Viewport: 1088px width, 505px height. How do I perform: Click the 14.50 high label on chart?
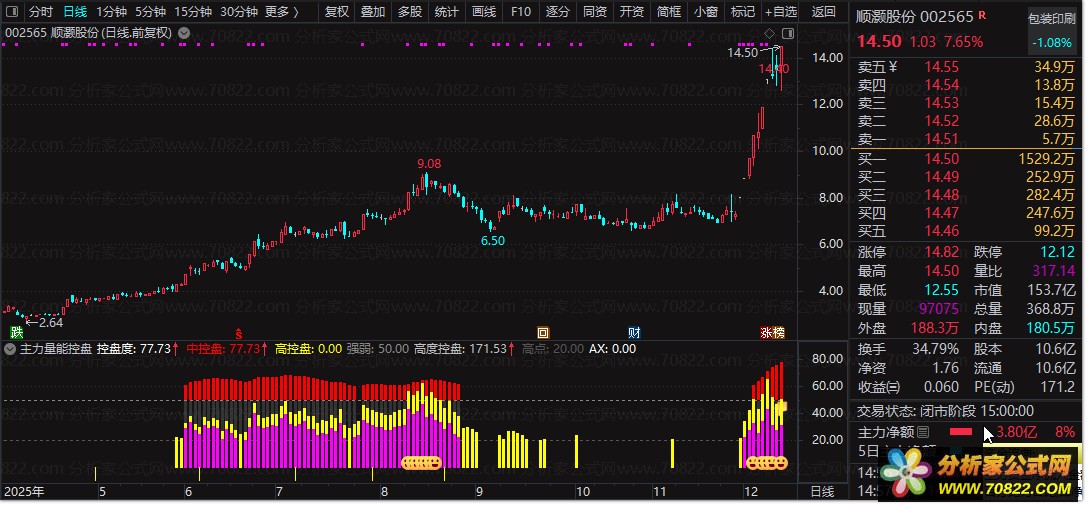coord(742,53)
